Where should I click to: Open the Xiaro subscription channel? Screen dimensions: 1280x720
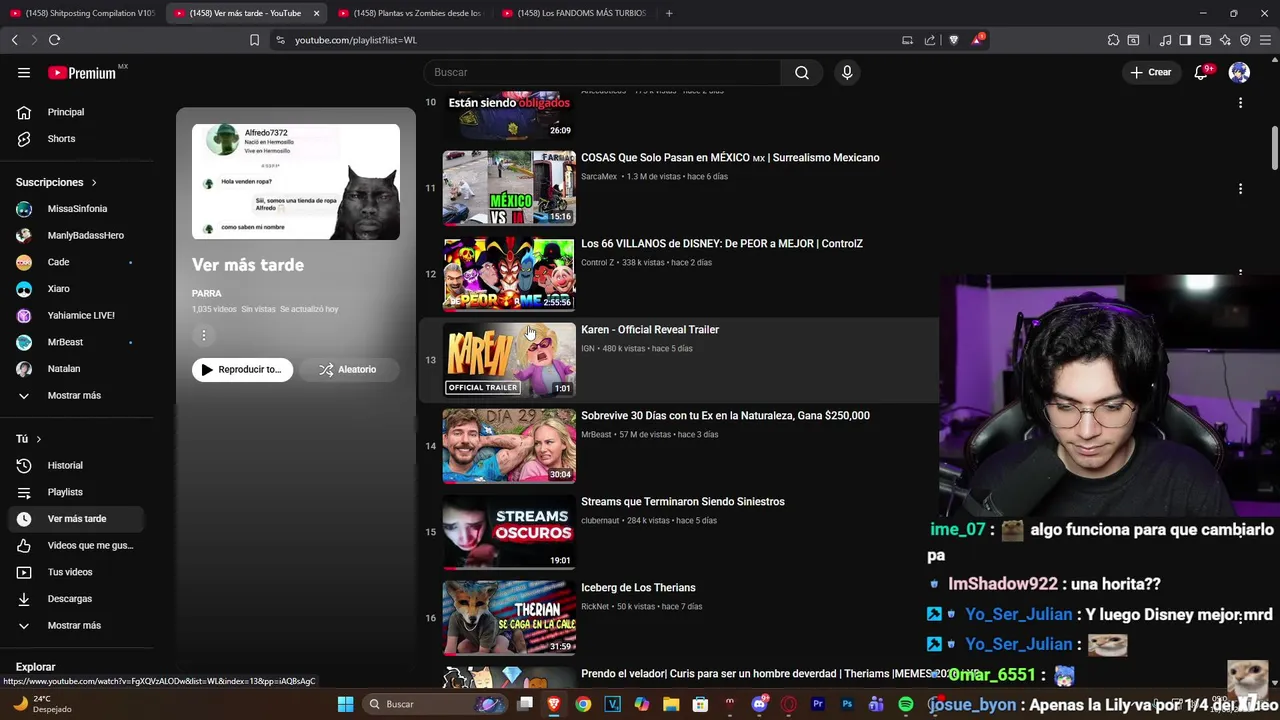78,289
